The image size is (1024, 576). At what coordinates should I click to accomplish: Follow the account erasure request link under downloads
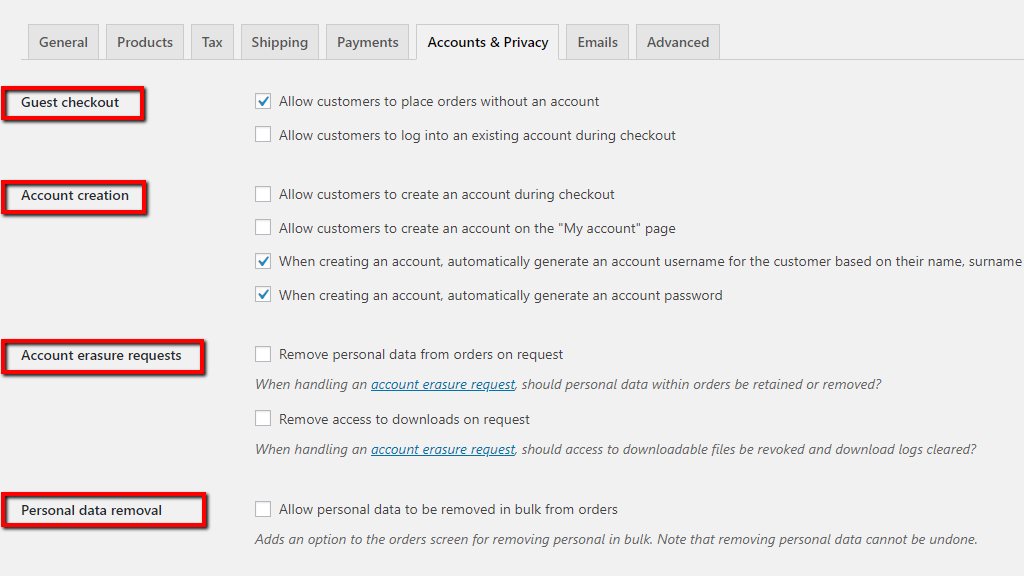443,449
